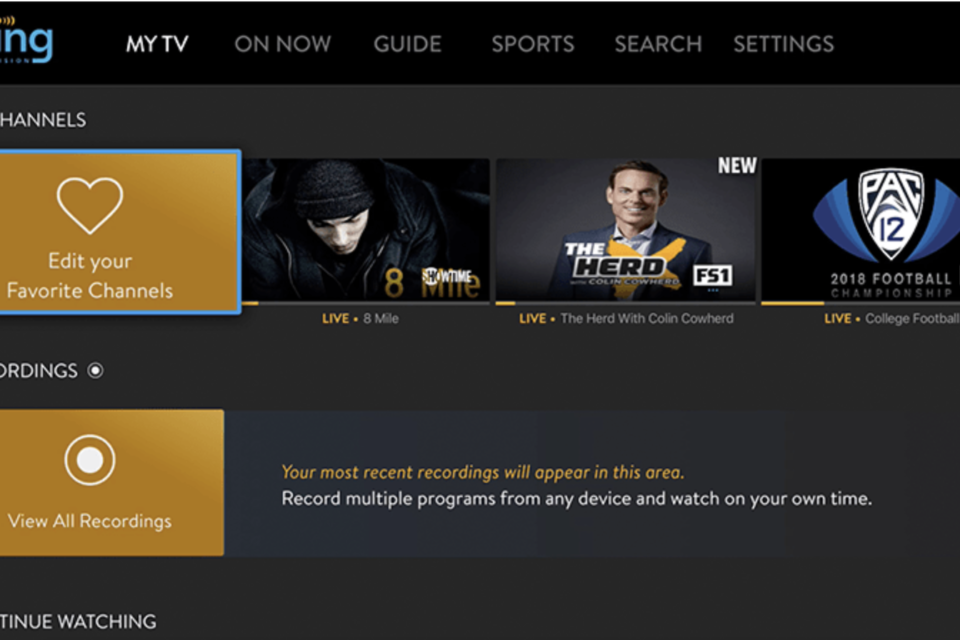The height and width of the screenshot is (640, 960).
Task: Click the Showtime logo on the 8 Mile card
Action: (x=448, y=276)
